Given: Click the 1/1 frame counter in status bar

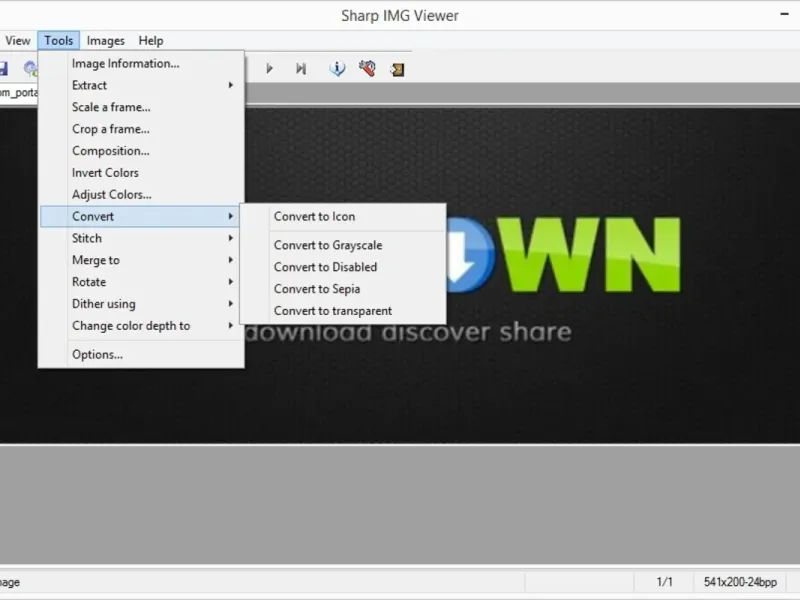Looking at the screenshot, I should (x=664, y=582).
